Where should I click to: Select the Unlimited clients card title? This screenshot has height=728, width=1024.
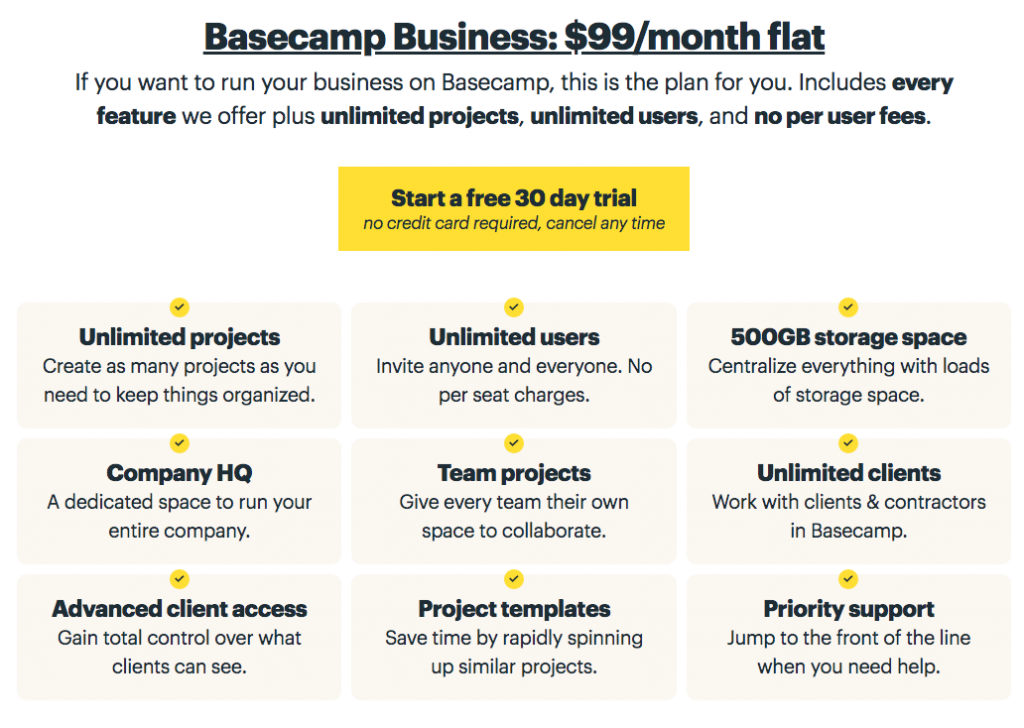point(848,473)
